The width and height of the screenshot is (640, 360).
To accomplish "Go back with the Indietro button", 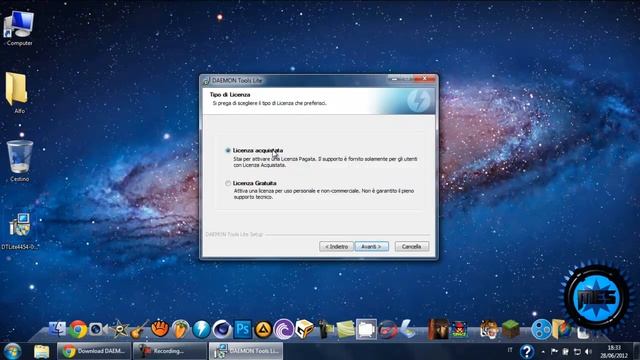I will click(x=336, y=247).
